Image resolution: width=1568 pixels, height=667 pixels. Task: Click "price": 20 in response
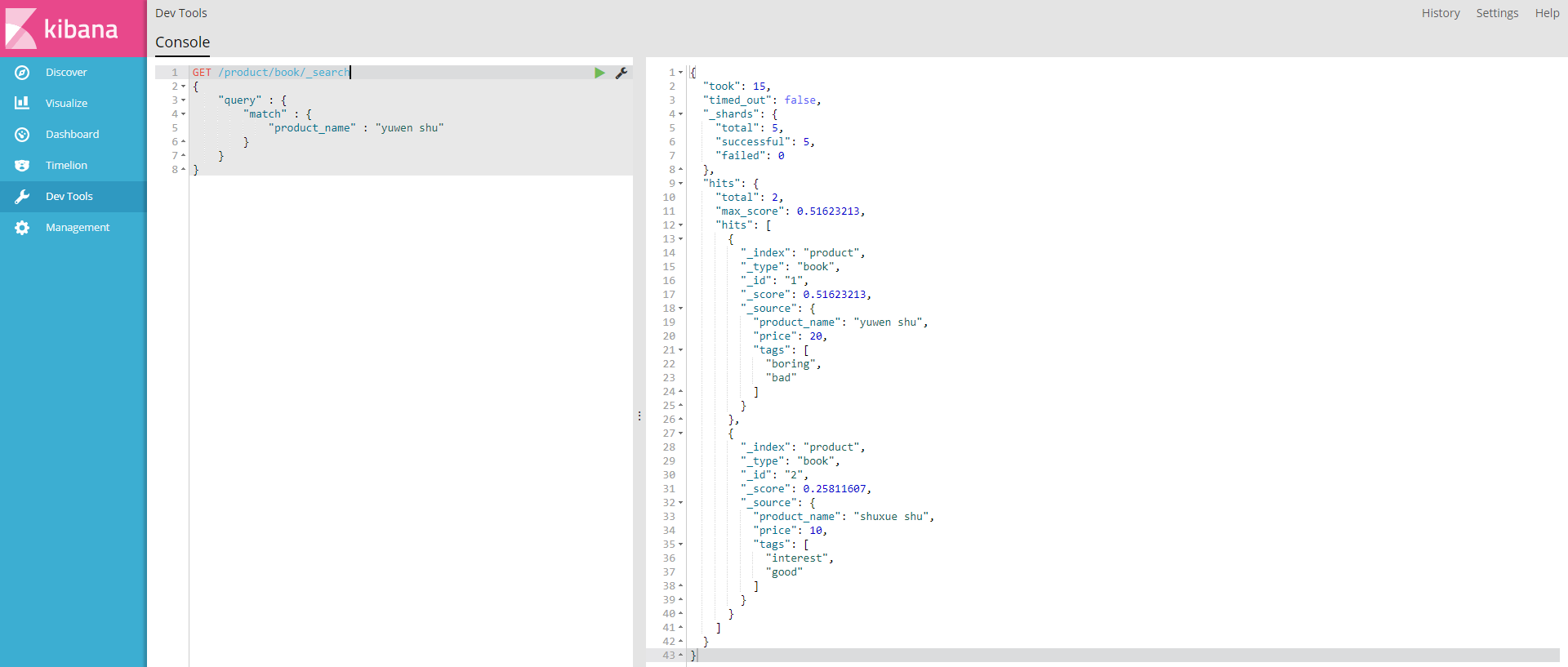[790, 336]
